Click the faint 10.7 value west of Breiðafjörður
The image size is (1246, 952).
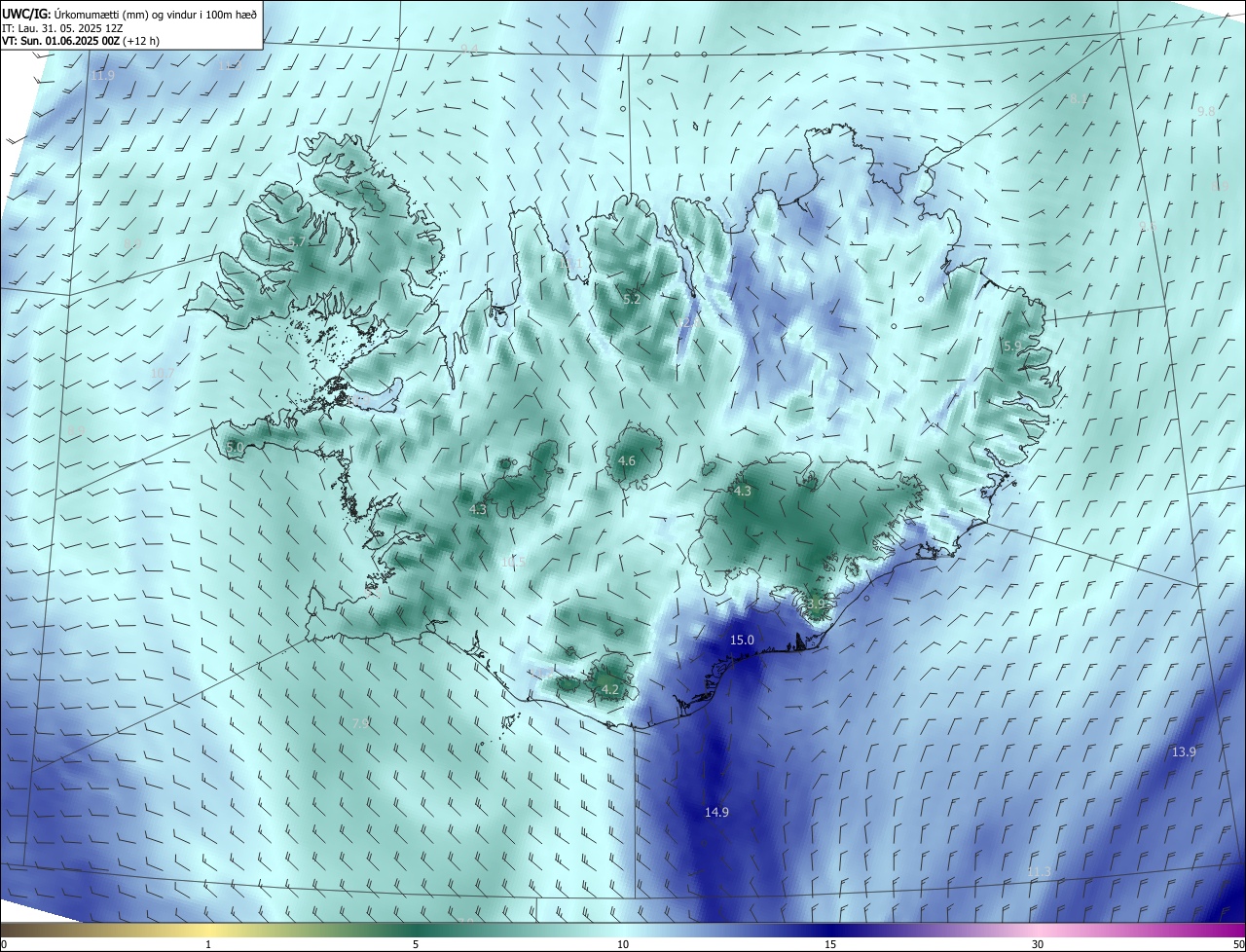tap(163, 373)
